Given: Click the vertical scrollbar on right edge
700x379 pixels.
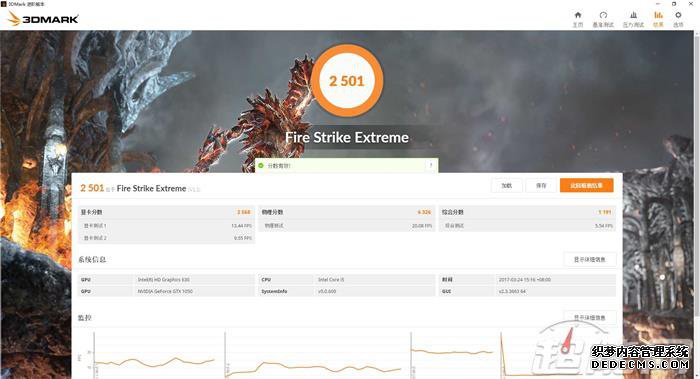Looking at the screenshot, I should pos(697,204).
